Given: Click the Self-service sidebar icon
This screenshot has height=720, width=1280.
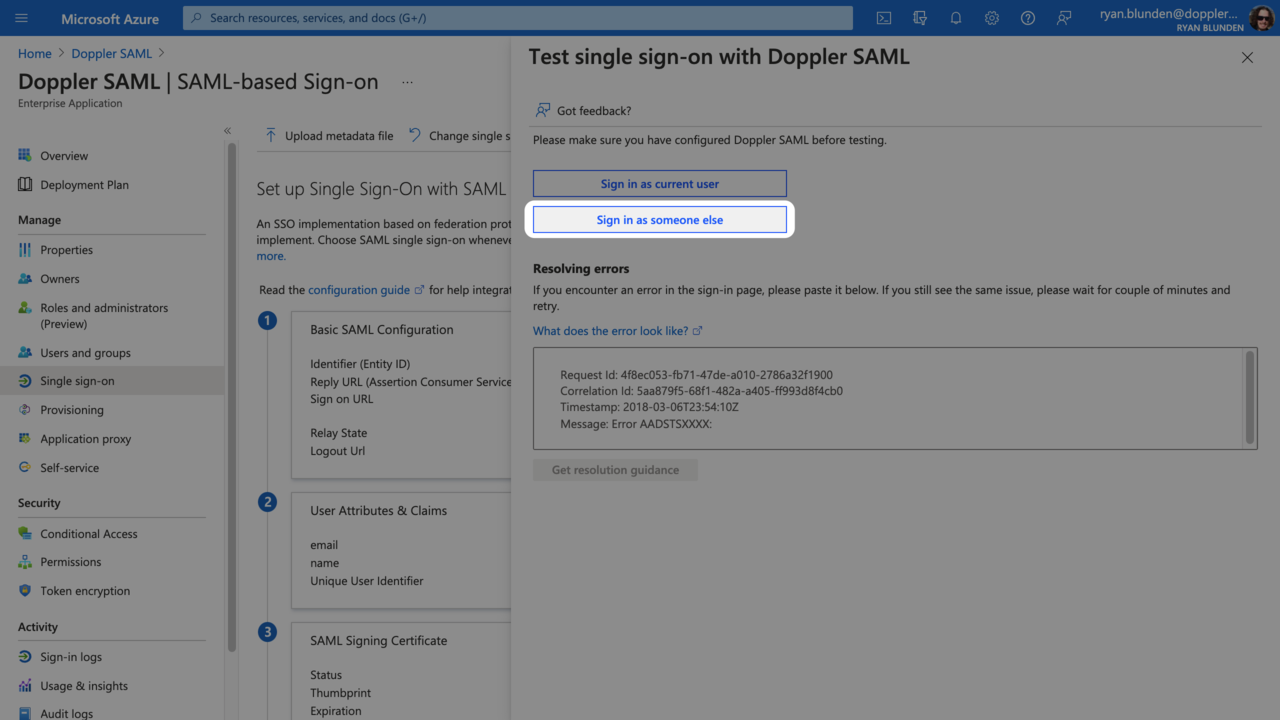Looking at the screenshot, I should pyautogui.click(x=25, y=468).
